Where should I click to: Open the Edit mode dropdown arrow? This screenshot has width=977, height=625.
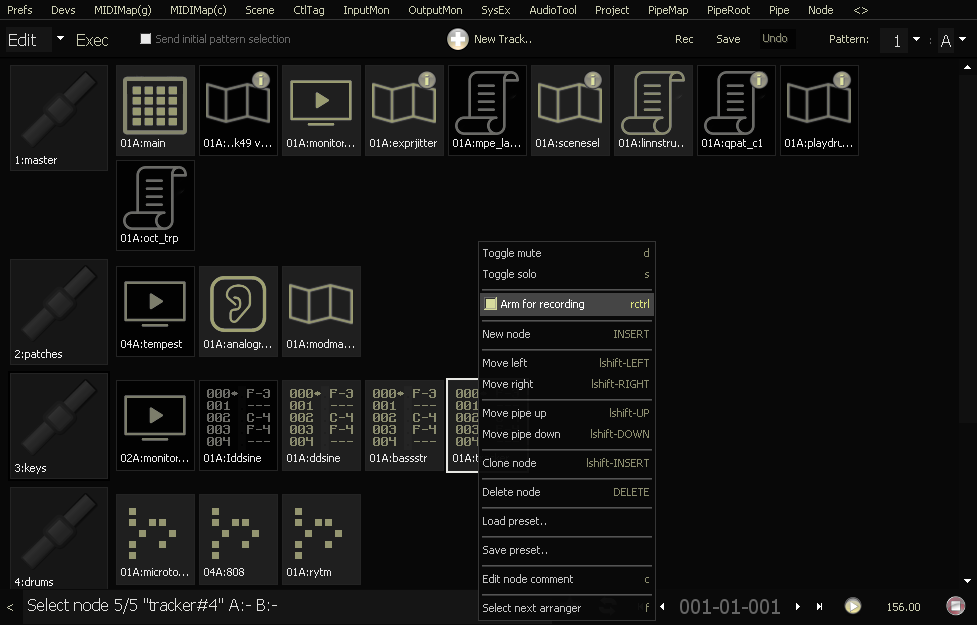tap(60, 39)
